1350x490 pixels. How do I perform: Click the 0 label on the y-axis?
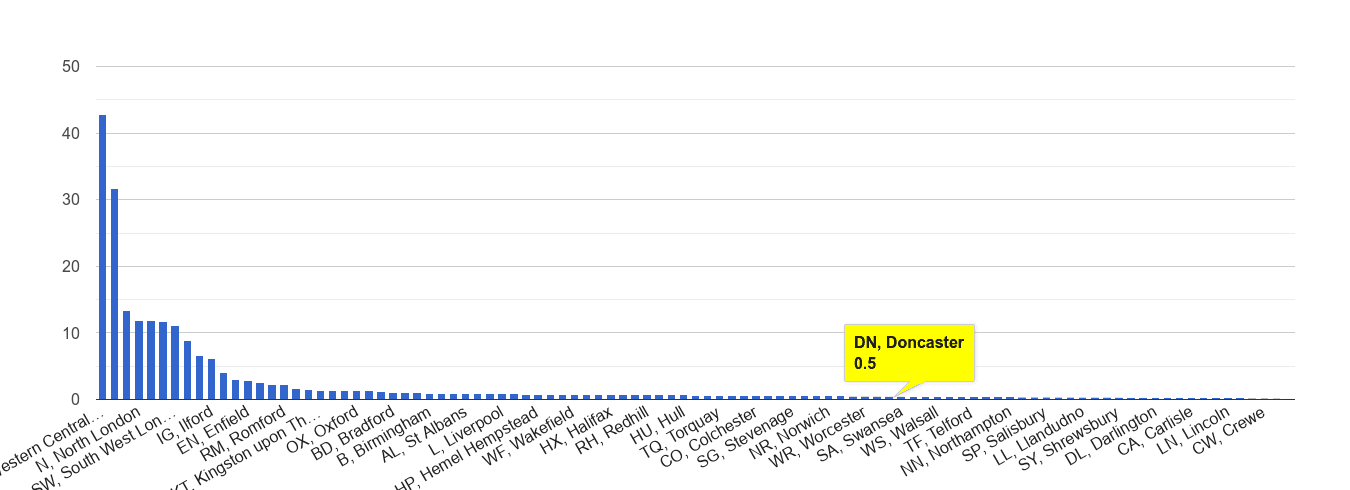(76, 399)
